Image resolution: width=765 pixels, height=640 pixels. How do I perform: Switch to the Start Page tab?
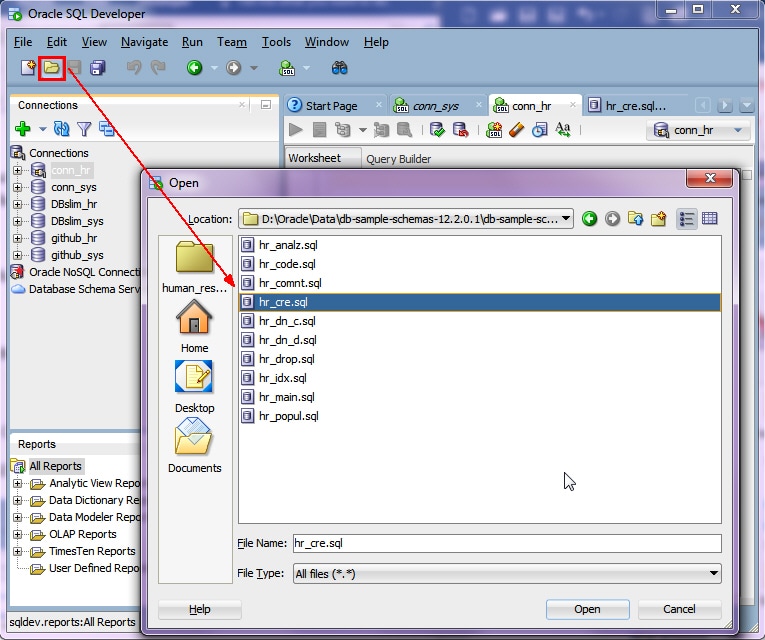(x=331, y=106)
